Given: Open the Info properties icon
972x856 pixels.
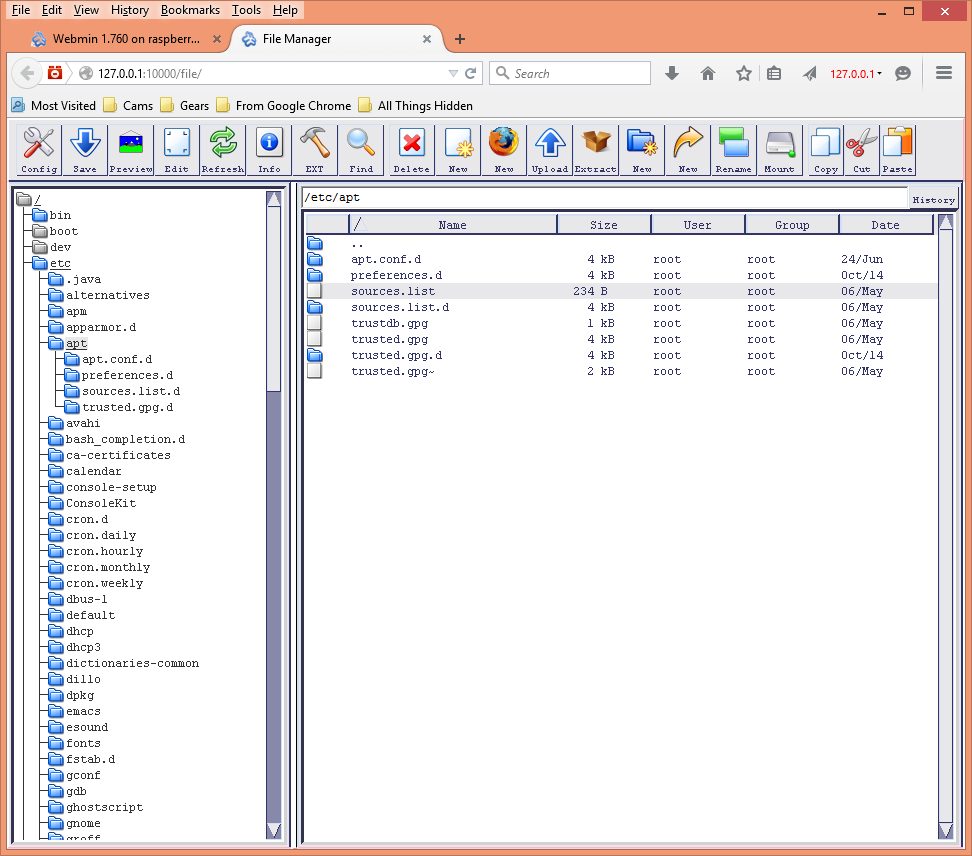Looking at the screenshot, I should tap(269, 150).
